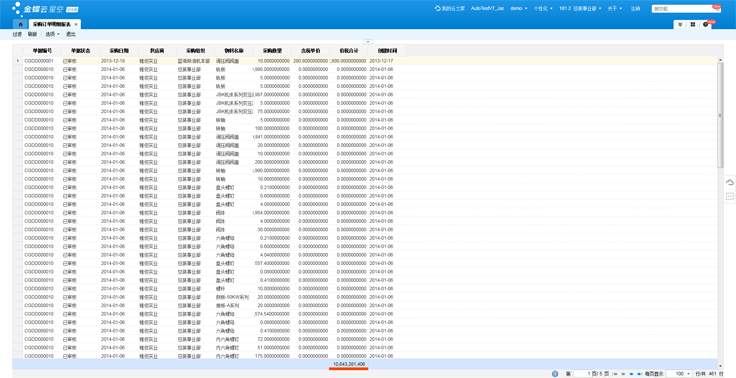
Task: Open the demo user dropdown
Action: (x=519, y=8)
